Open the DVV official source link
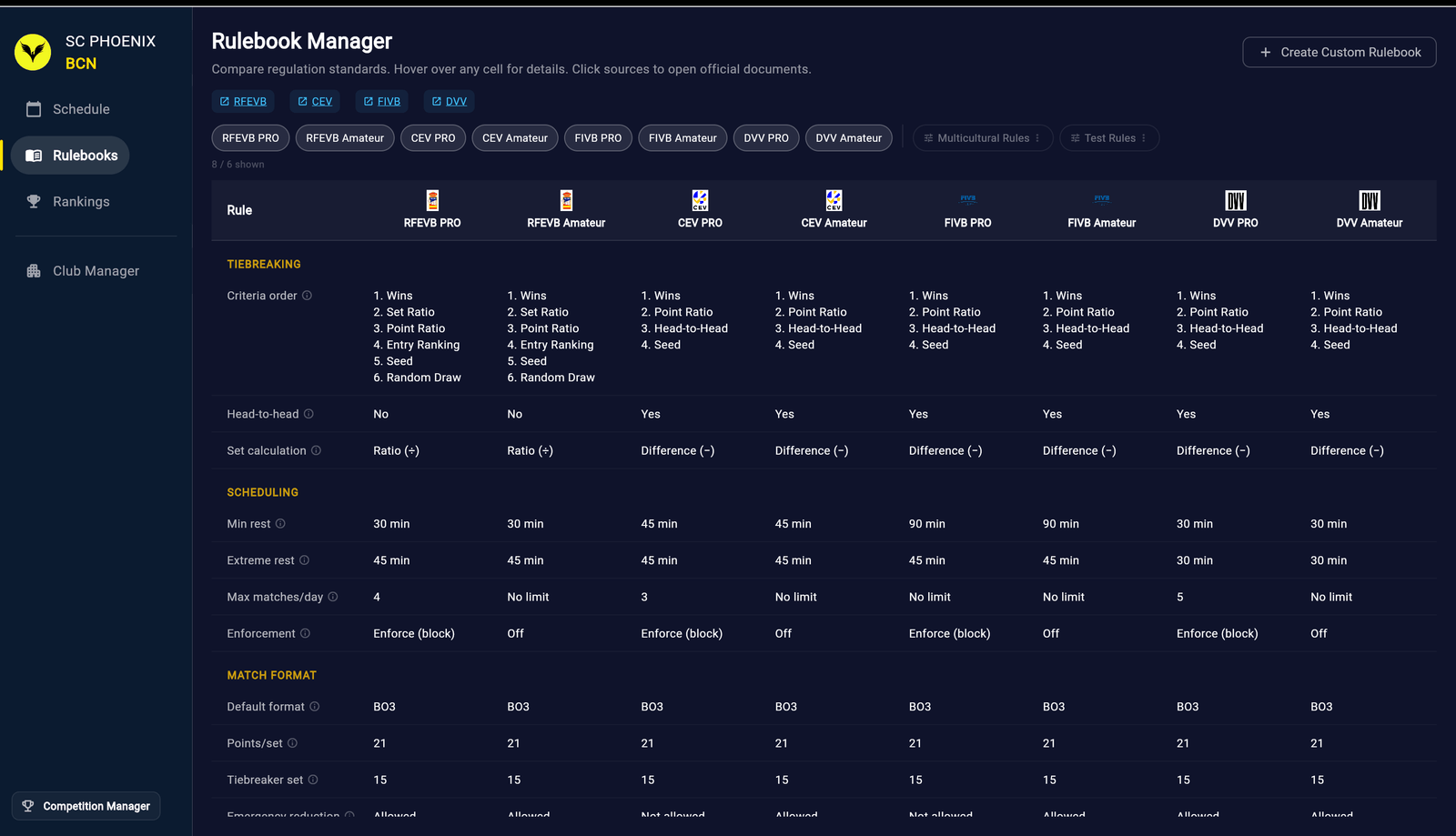The height and width of the screenshot is (836, 1456). (450, 101)
